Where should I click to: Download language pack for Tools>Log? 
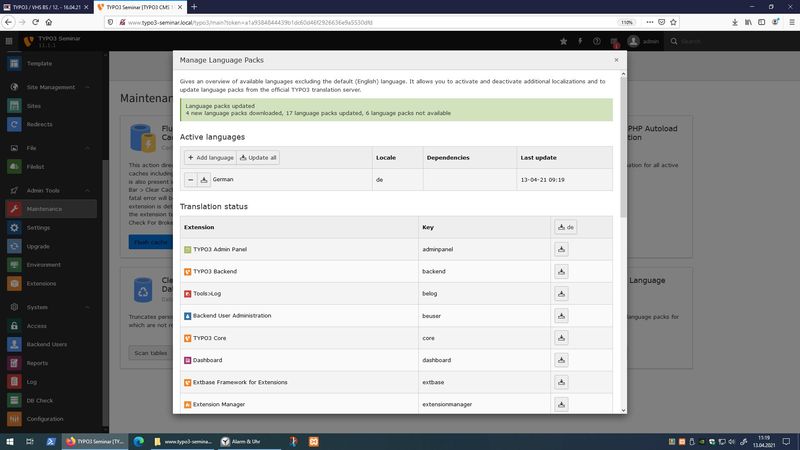coord(561,294)
